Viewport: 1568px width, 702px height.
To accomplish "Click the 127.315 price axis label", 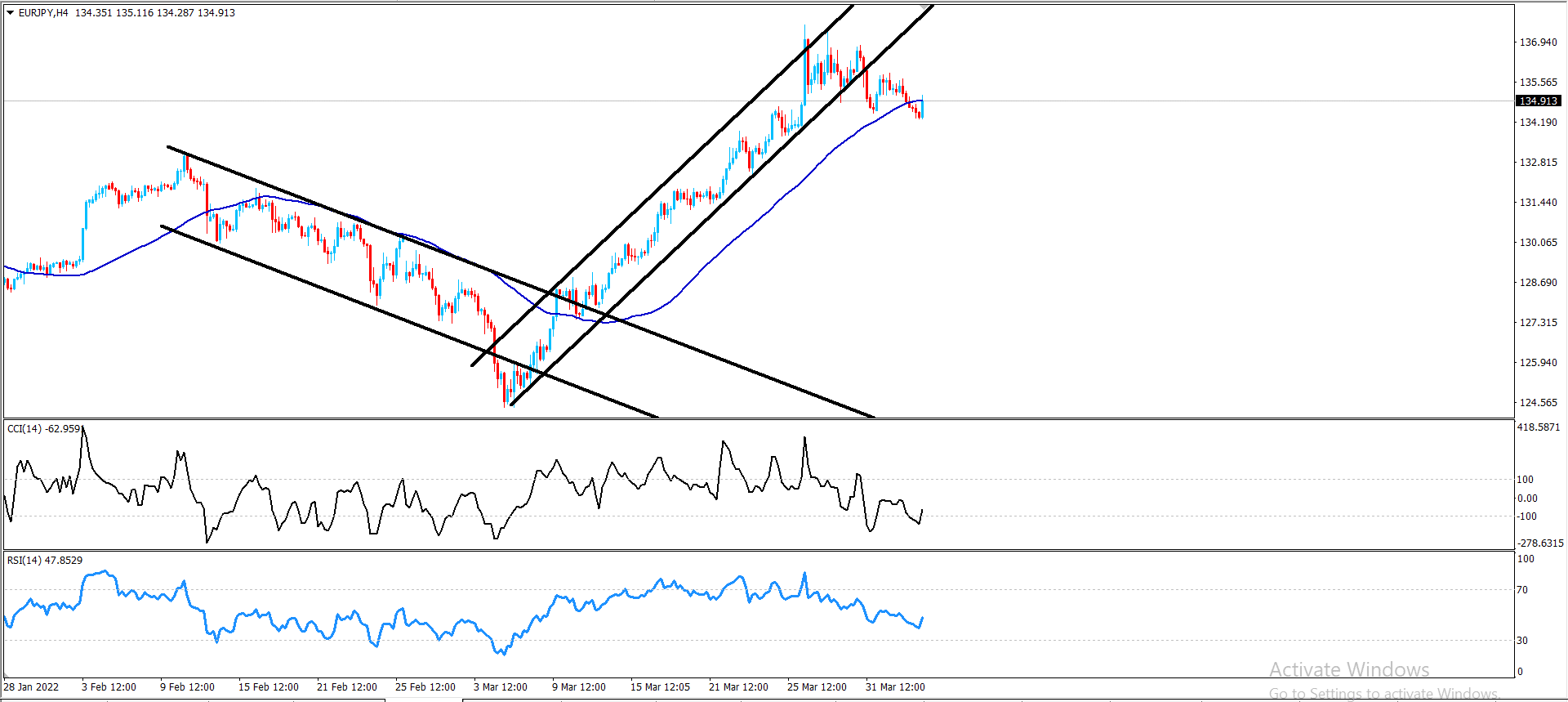I will (x=1538, y=323).
